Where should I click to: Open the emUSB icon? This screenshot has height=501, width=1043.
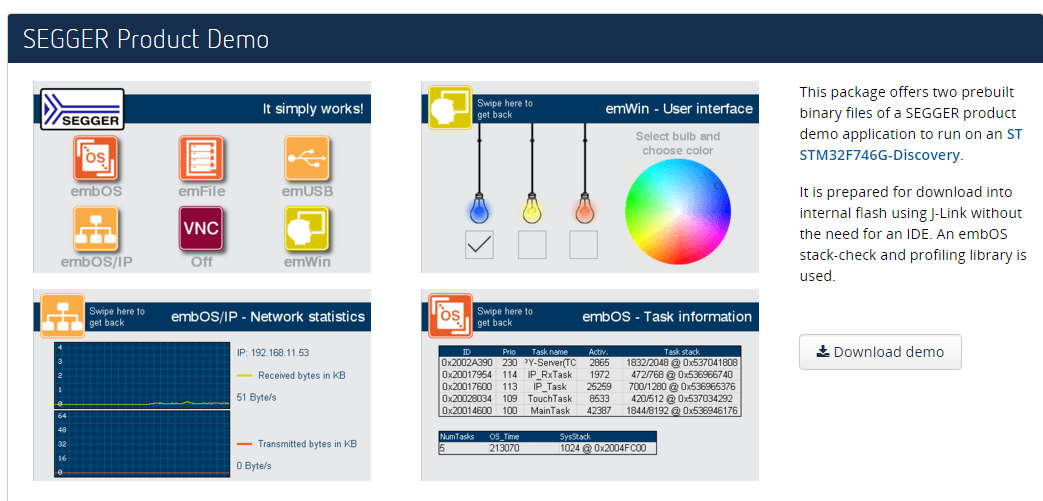point(307,158)
